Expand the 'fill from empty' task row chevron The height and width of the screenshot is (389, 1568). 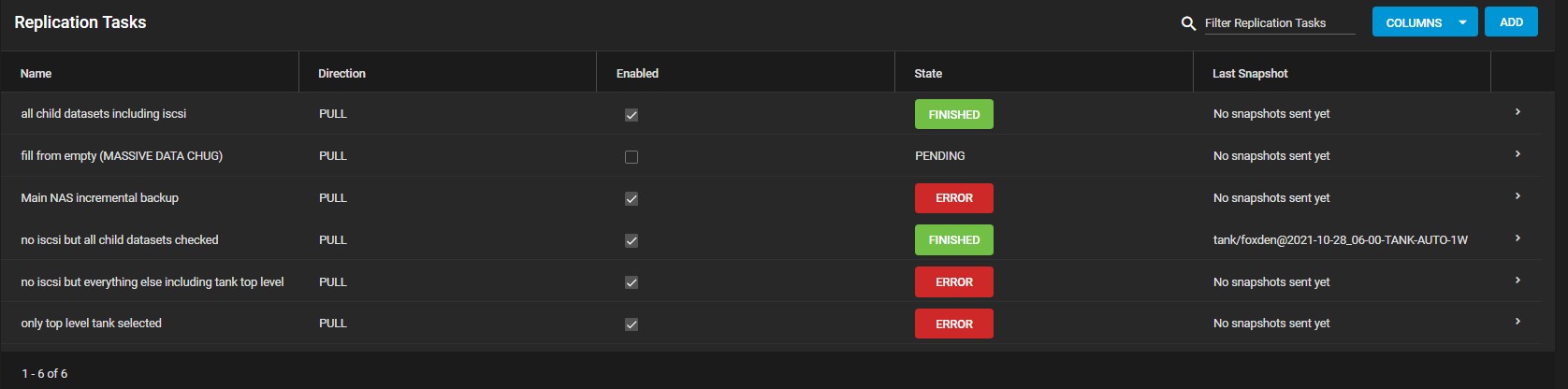[1517, 154]
